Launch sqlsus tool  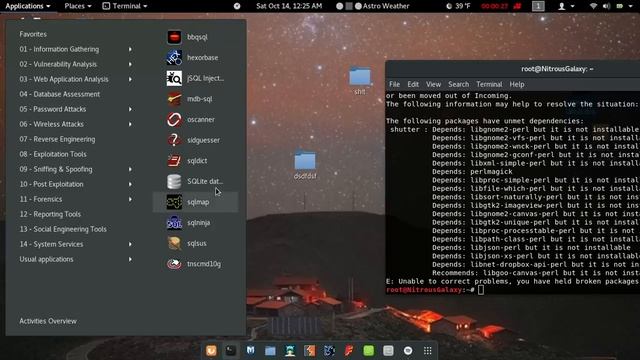[195, 243]
